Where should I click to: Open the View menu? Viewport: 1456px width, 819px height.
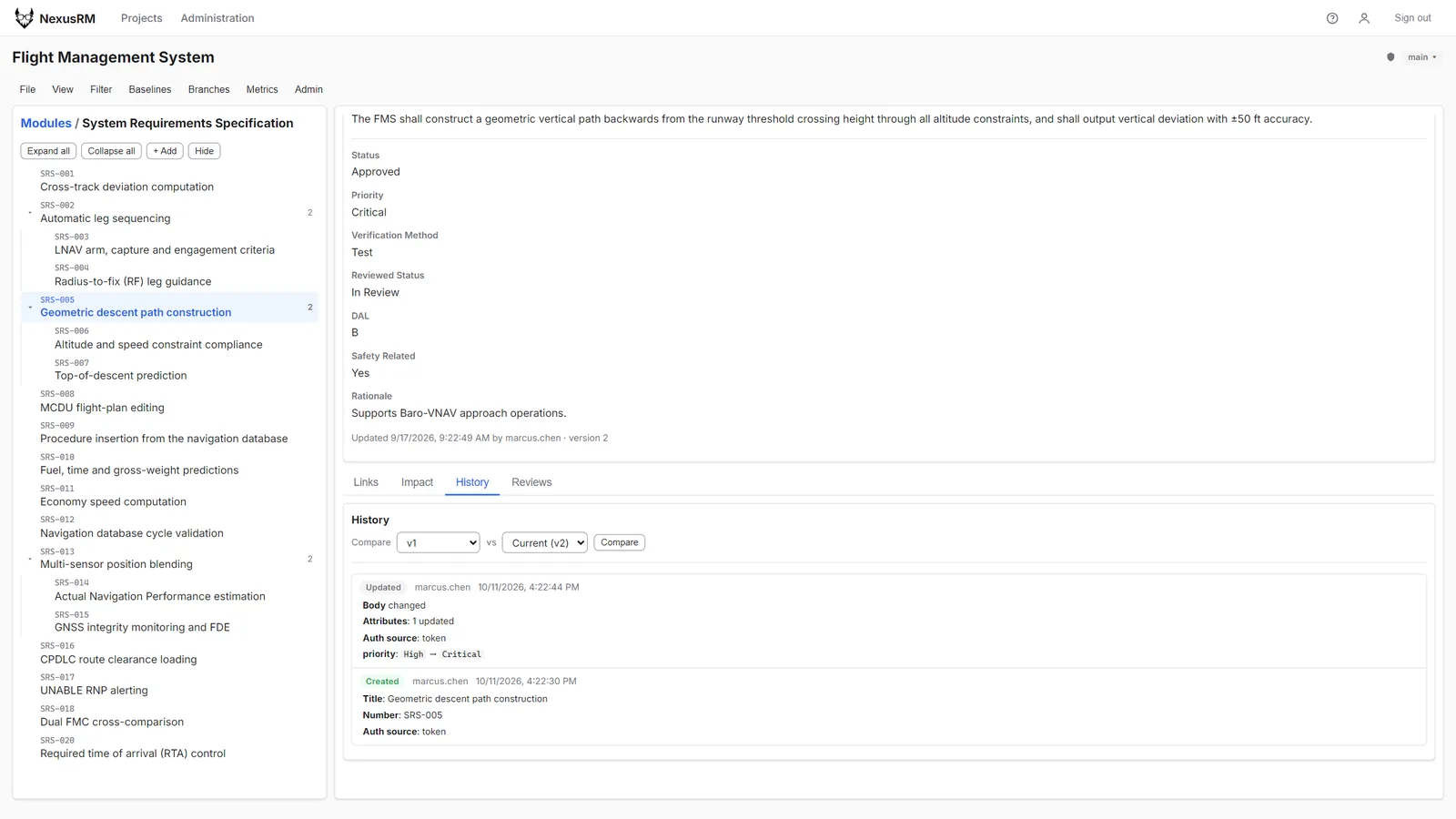(x=63, y=89)
